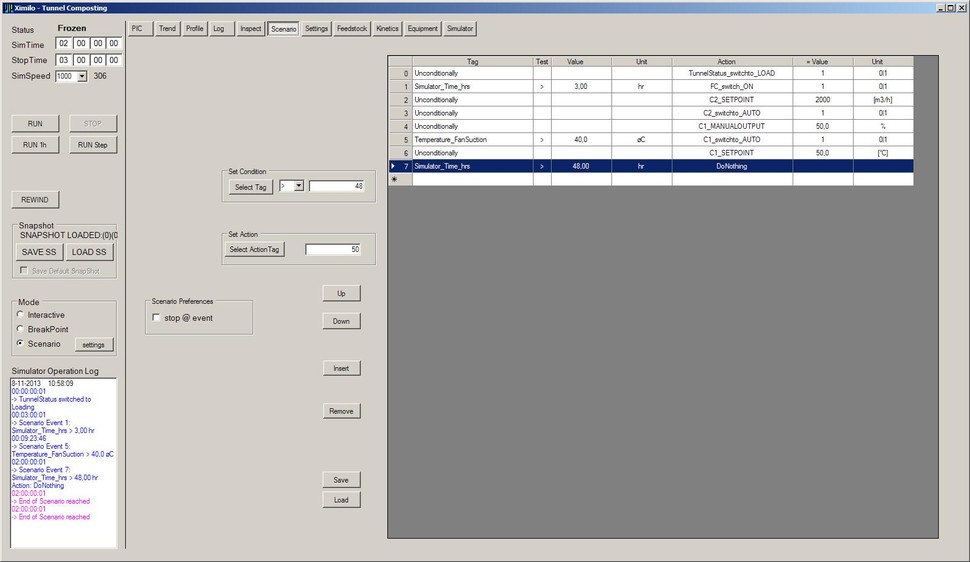Click the Remove row button
Image resolution: width=970 pixels, height=562 pixels.
(x=341, y=411)
